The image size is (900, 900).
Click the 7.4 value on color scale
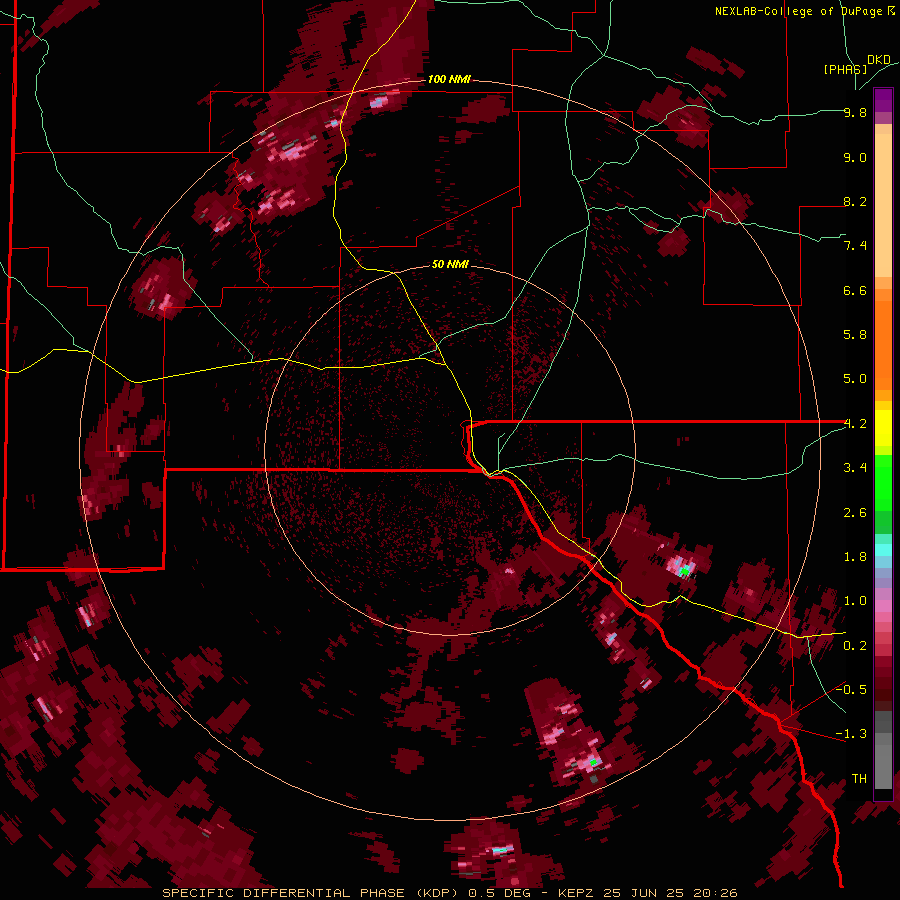(x=855, y=246)
